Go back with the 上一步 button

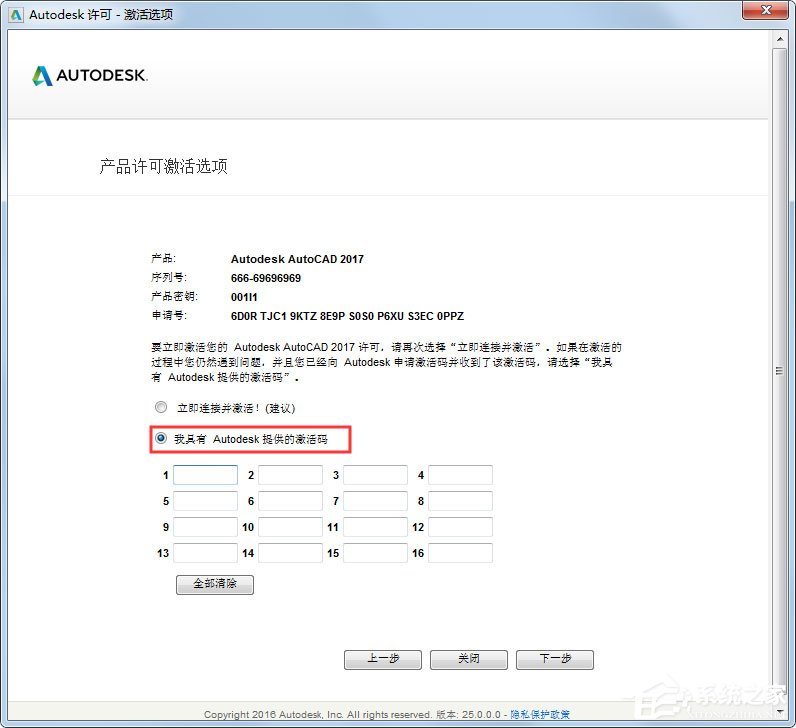coord(382,659)
